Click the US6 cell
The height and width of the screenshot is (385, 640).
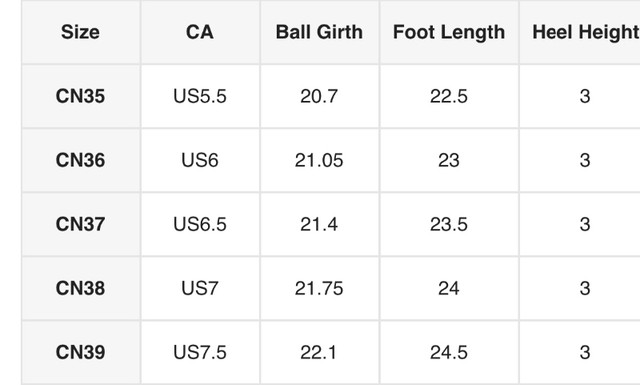click(200, 160)
